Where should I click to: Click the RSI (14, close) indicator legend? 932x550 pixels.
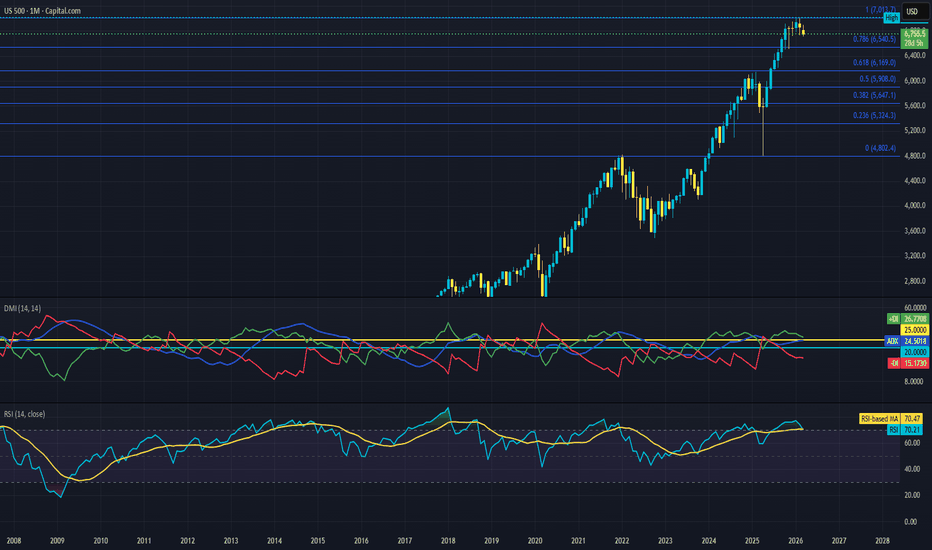click(24, 414)
